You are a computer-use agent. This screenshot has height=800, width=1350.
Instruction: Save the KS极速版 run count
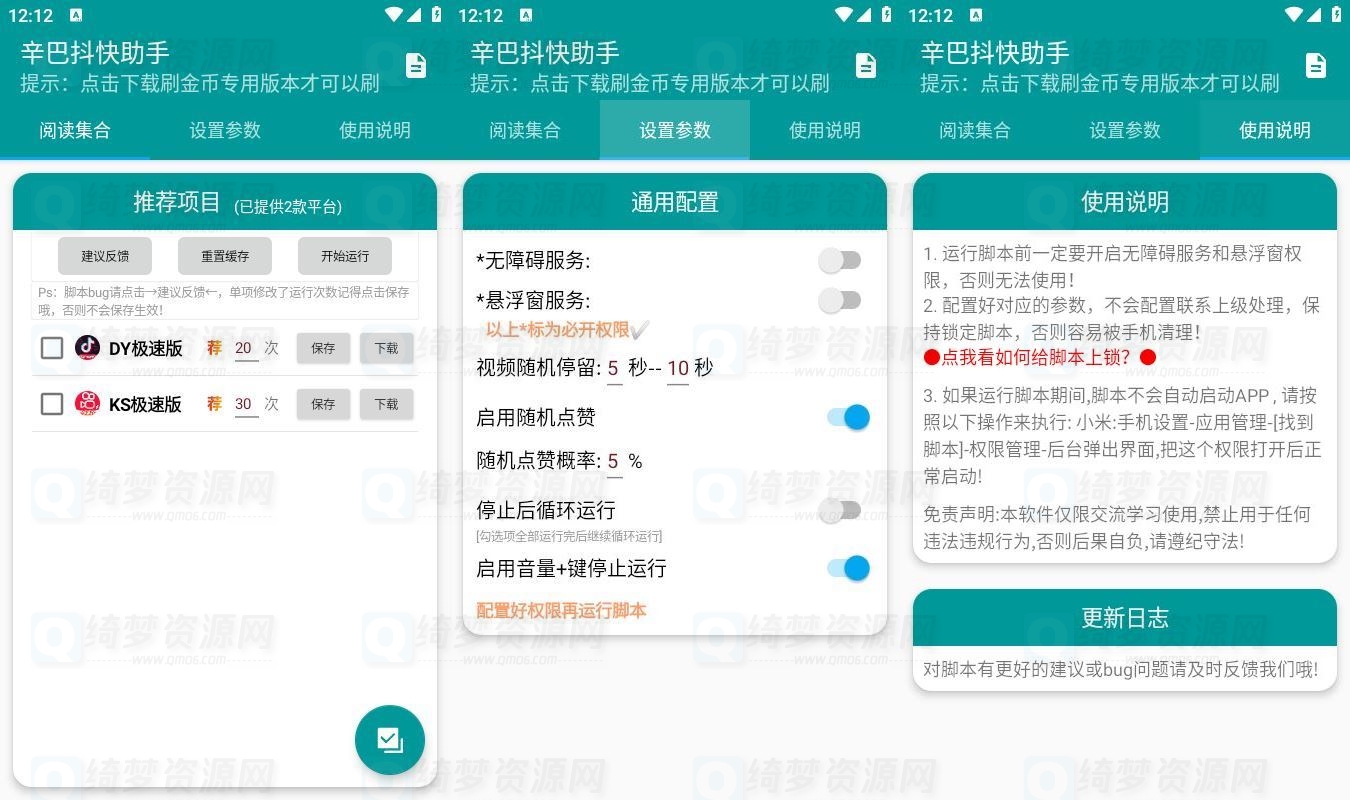[323, 404]
